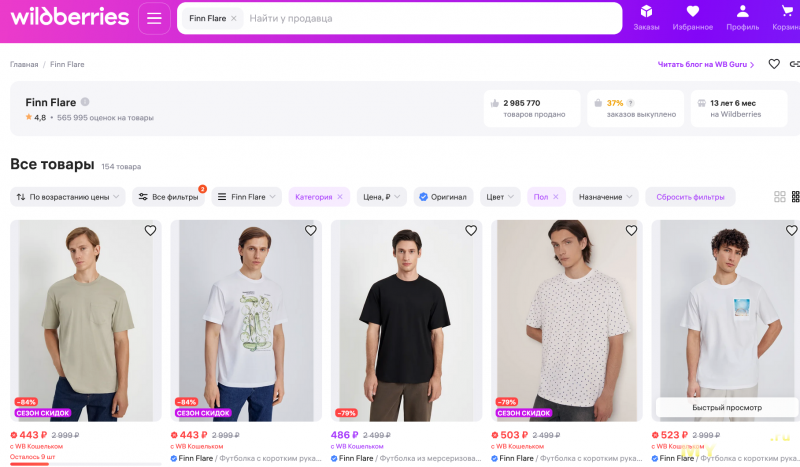This screenshot has height=467, width=800.
Task: Favorite the beige t-shirt with heart
Action: click(150, 231)
